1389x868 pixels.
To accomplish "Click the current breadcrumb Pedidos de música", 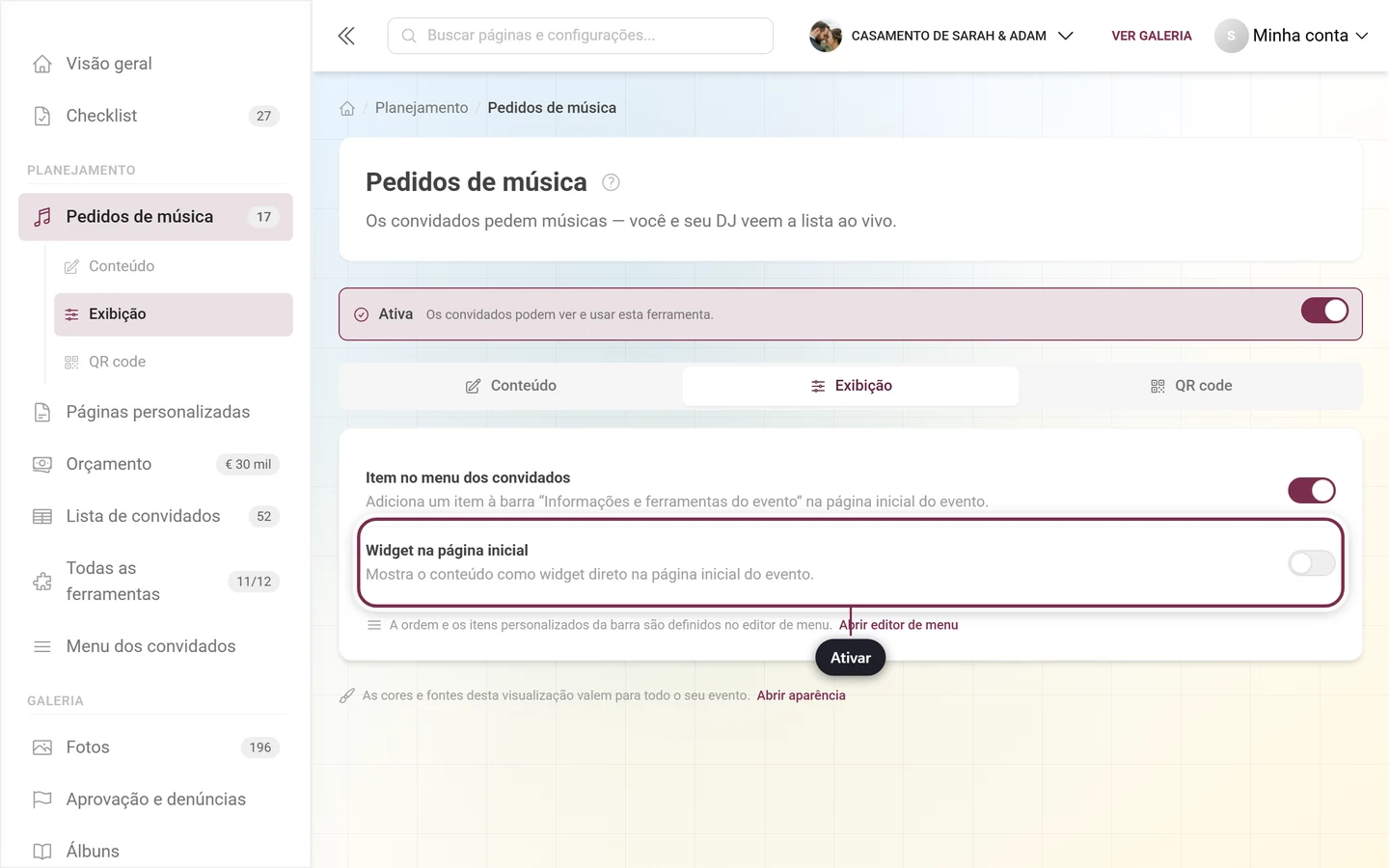I will point(552,108).
